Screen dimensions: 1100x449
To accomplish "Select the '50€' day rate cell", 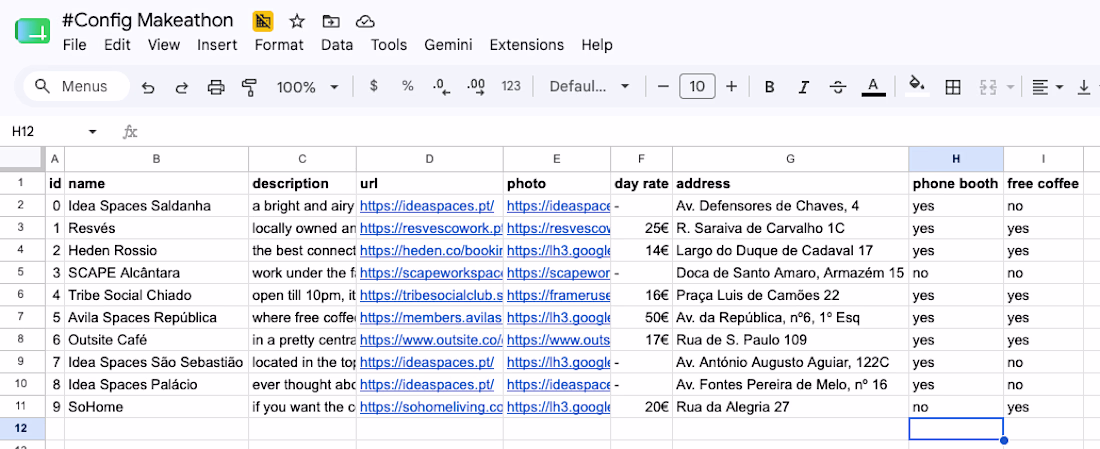I will 641,318.
